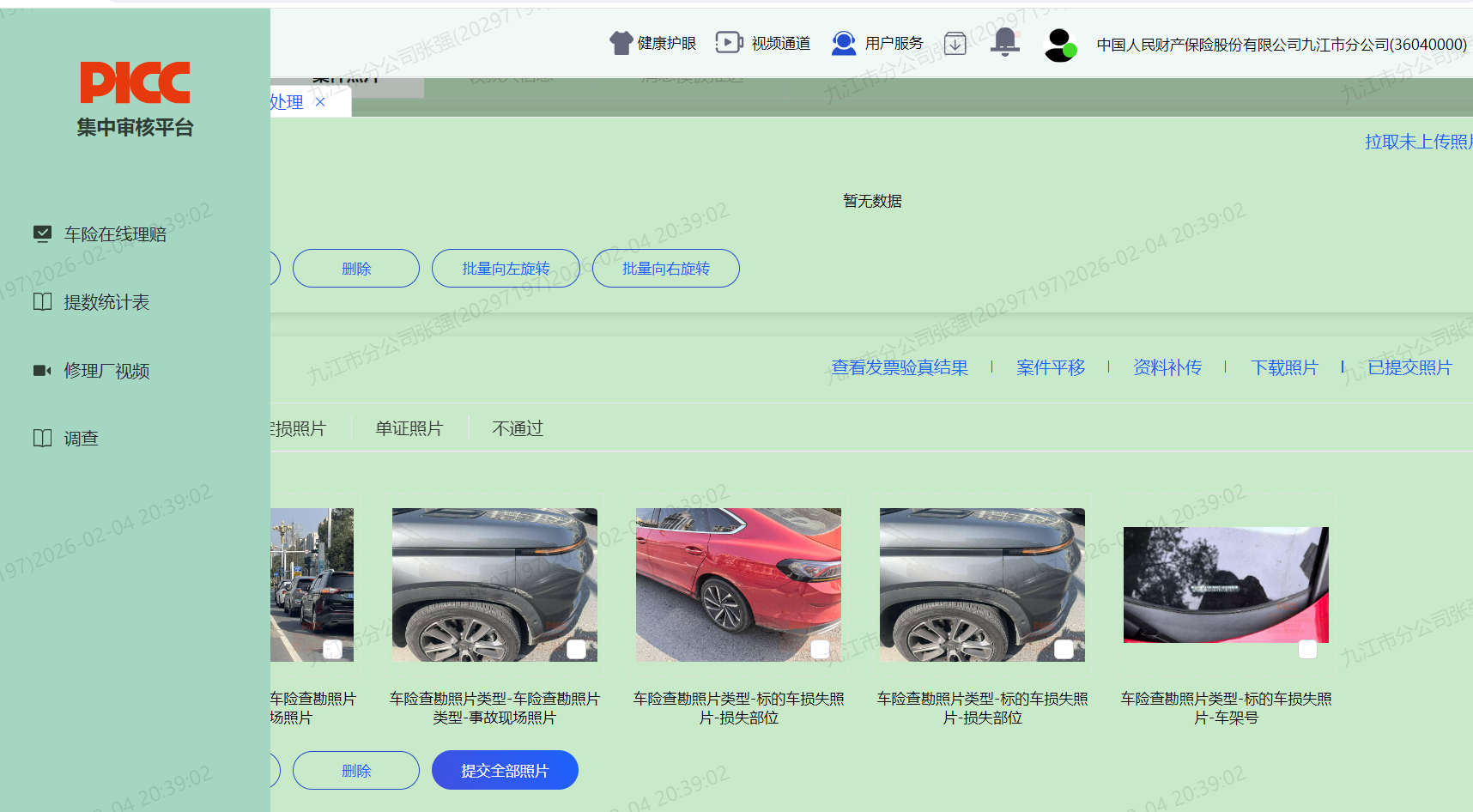Image resolution: width=1473 pixels, height=812 pixels.
Task: Click the user service headset icon
Action: pyautogui.click(x=844, y=43)
